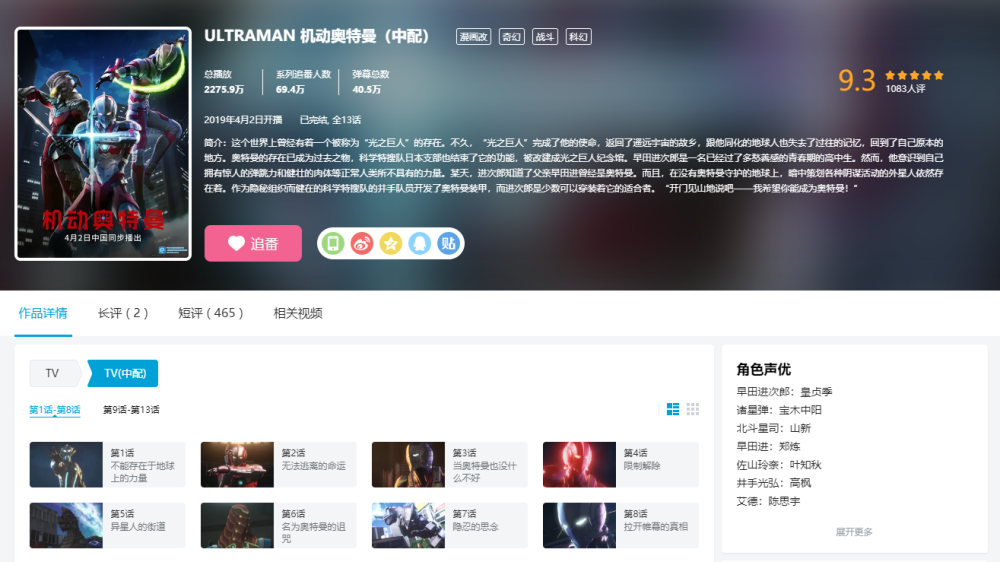Share to Tieba with the 贴 icon
The width and height of the screenshot is (1000, 562).
pos(448,243)
